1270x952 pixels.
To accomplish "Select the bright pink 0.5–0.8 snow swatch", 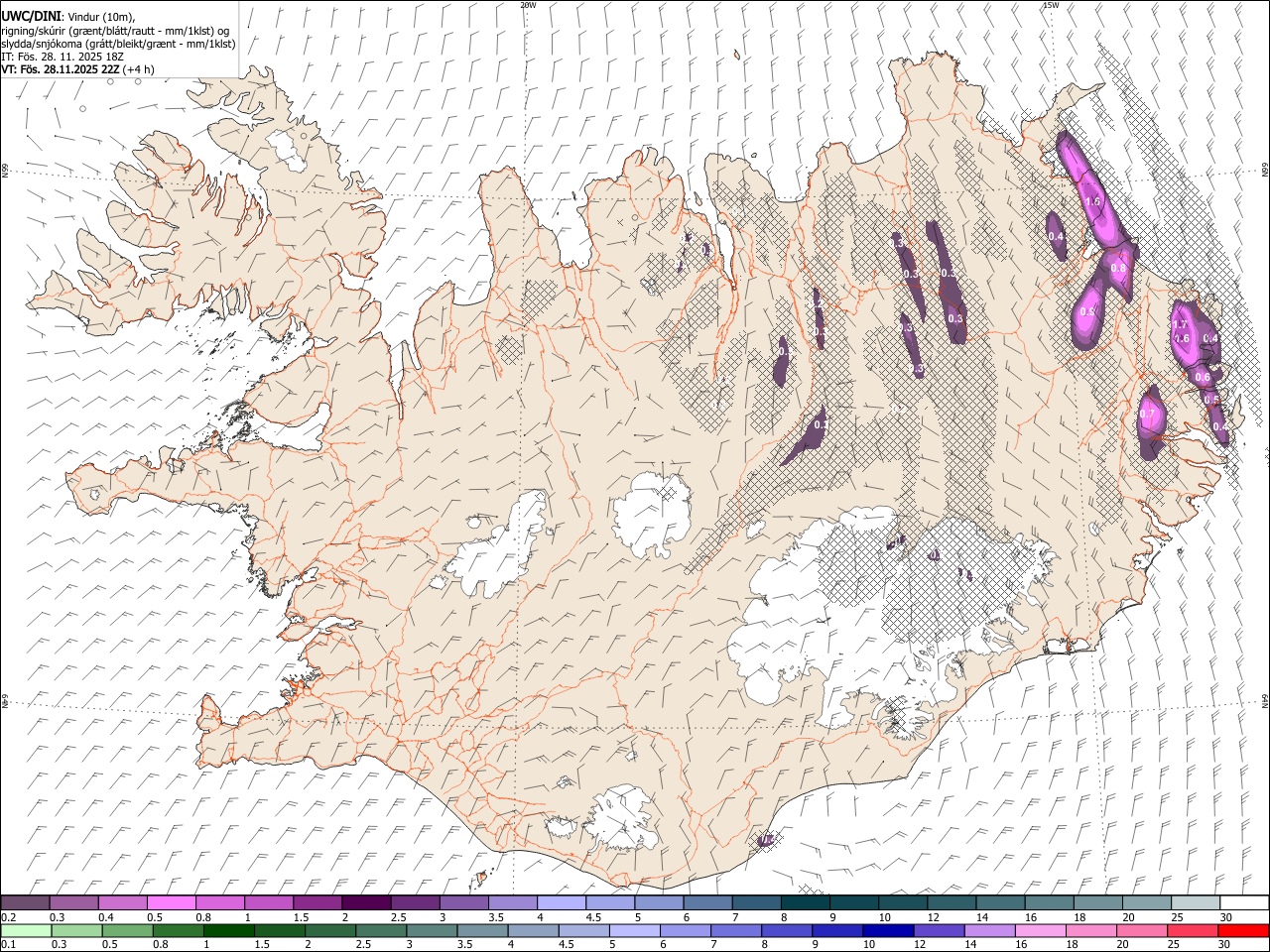I will coord(172,902).
